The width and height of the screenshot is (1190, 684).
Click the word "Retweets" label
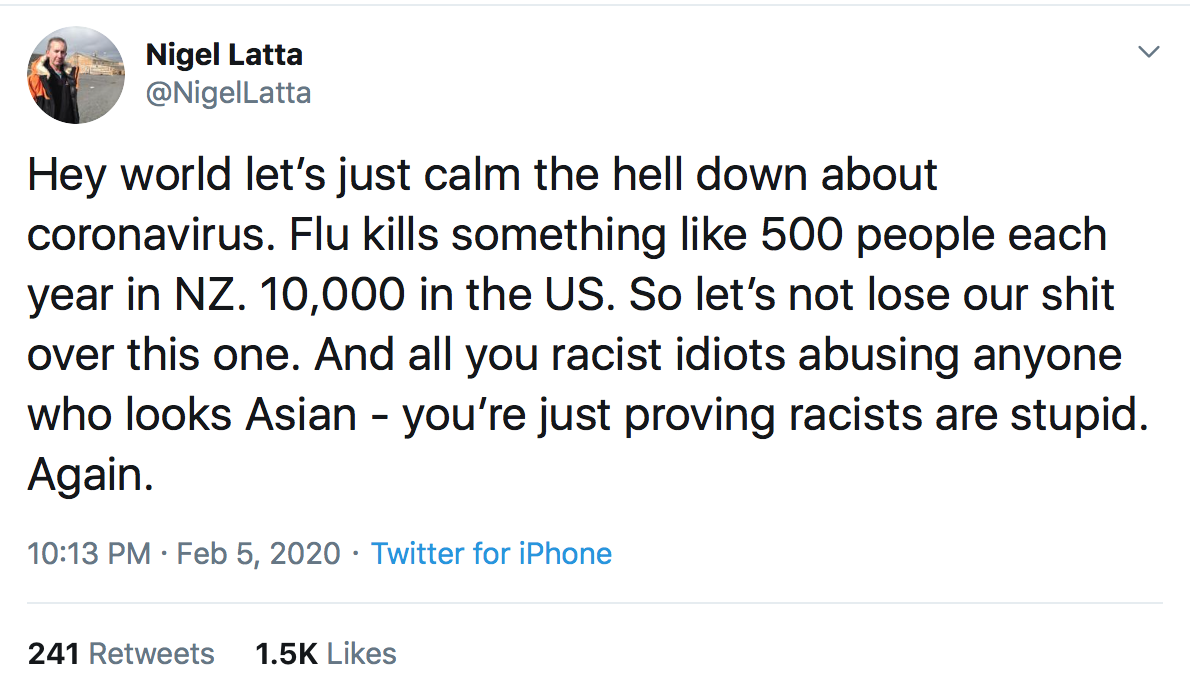(x=152, y=654)
